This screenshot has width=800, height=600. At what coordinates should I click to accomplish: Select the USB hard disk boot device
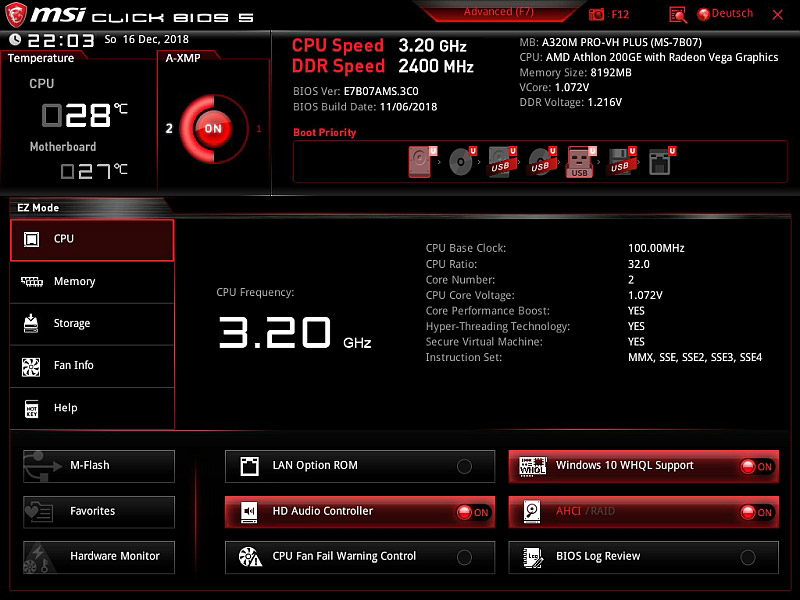(x=501, y=162)
